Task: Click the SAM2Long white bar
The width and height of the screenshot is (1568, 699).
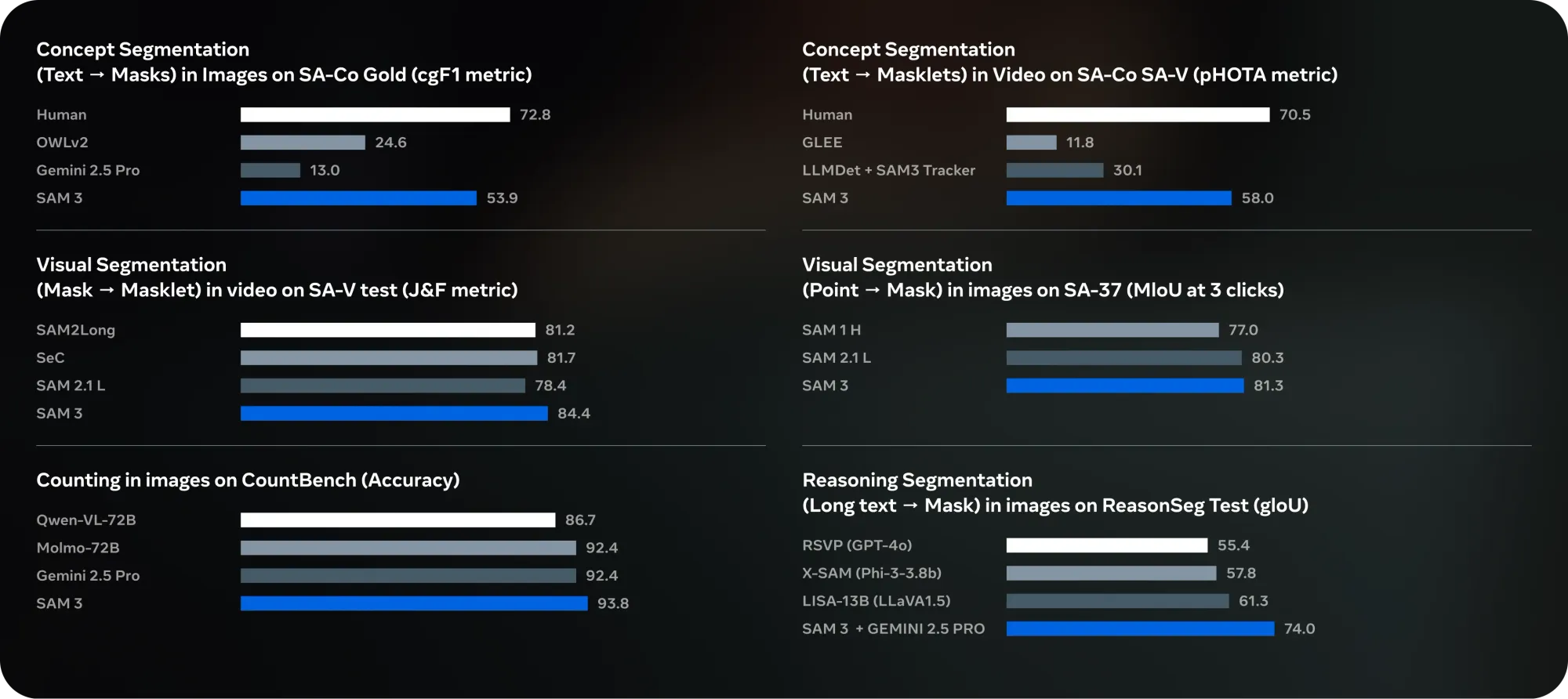Action: pos(387,331)
